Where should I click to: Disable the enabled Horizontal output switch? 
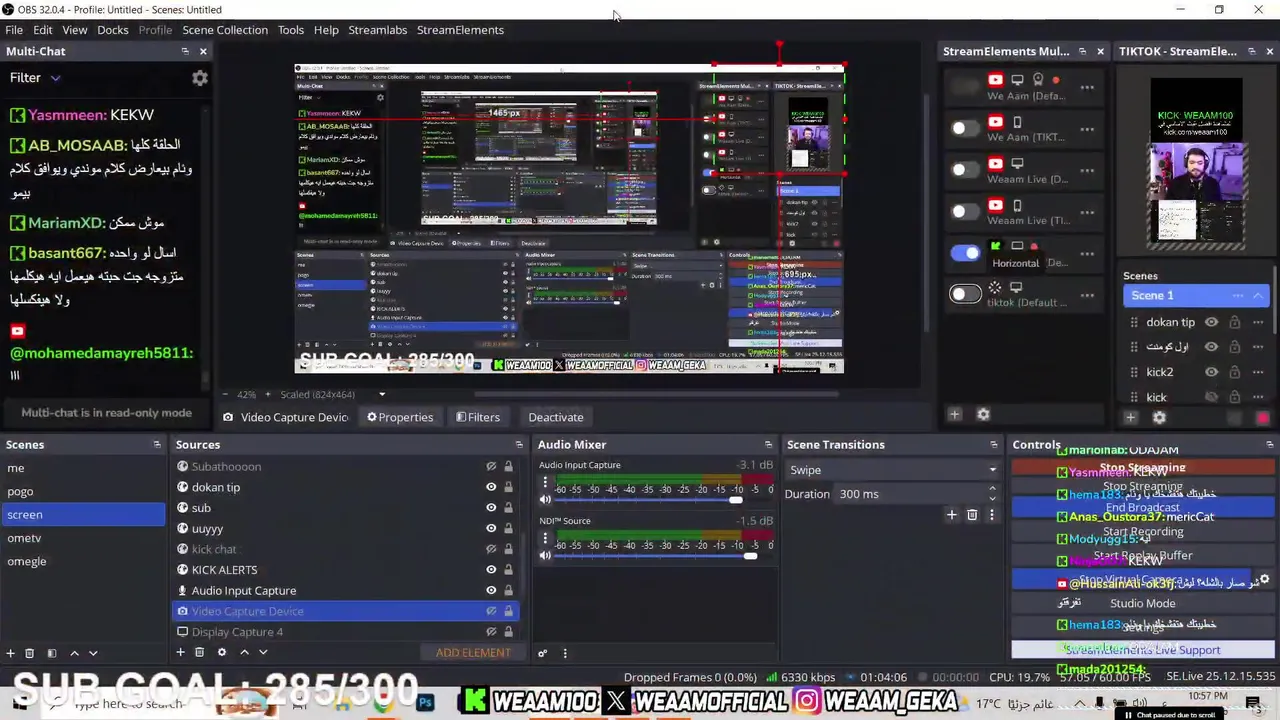pos(965,253)
